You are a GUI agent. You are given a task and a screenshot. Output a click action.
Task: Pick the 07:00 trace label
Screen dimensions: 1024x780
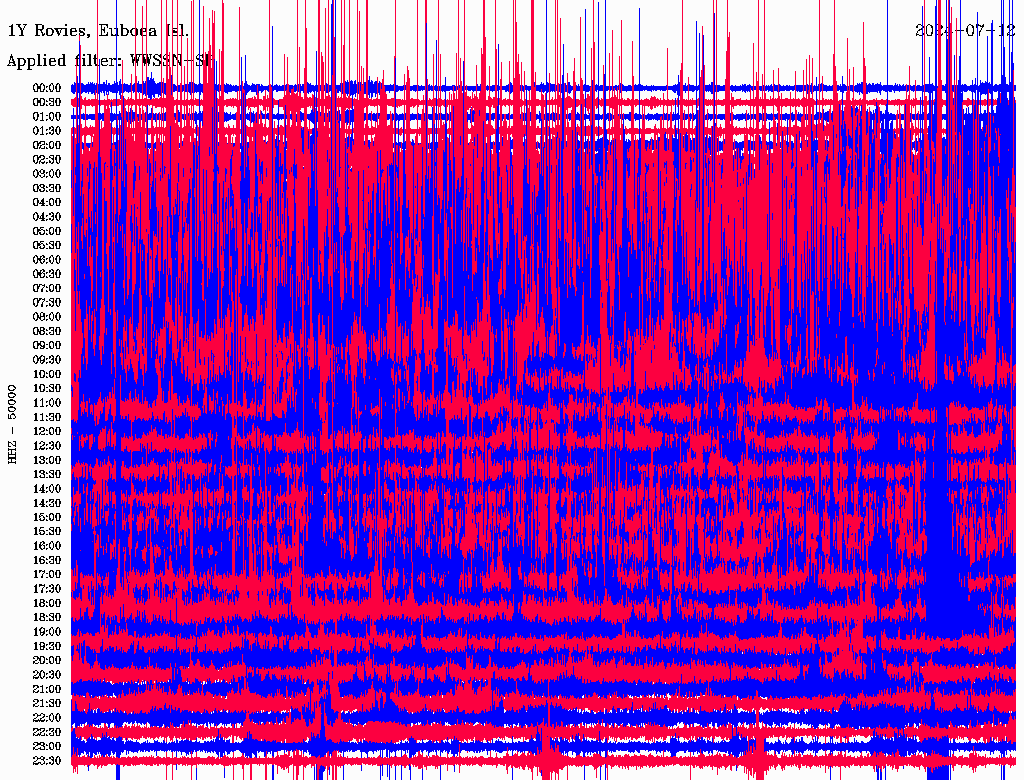pos(47,288)
